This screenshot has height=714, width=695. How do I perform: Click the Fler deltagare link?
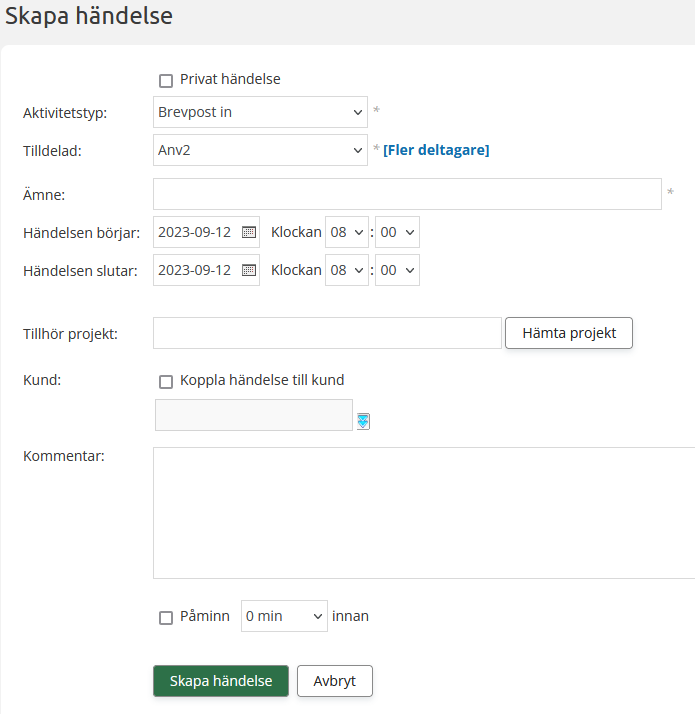(x=436, y=150)
